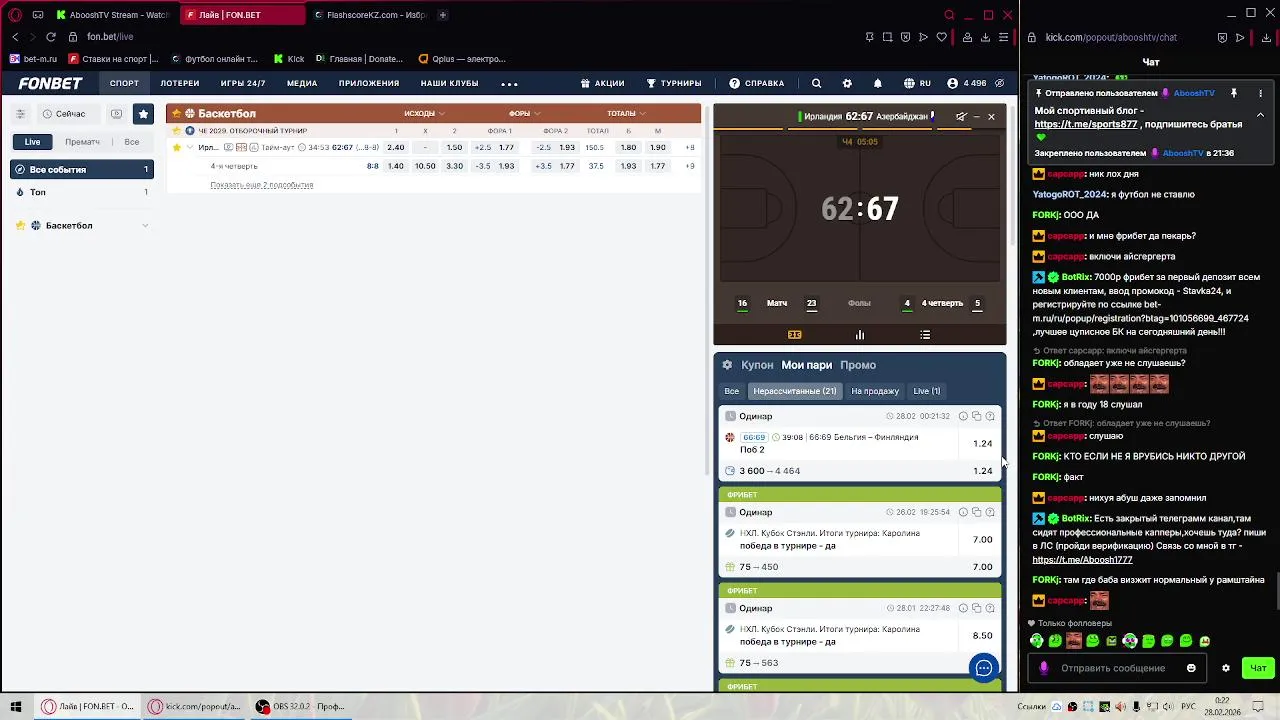This screenshot has height=720, width=1280.
Task: Expand +8 more markets for match
Action: [690, 148]
